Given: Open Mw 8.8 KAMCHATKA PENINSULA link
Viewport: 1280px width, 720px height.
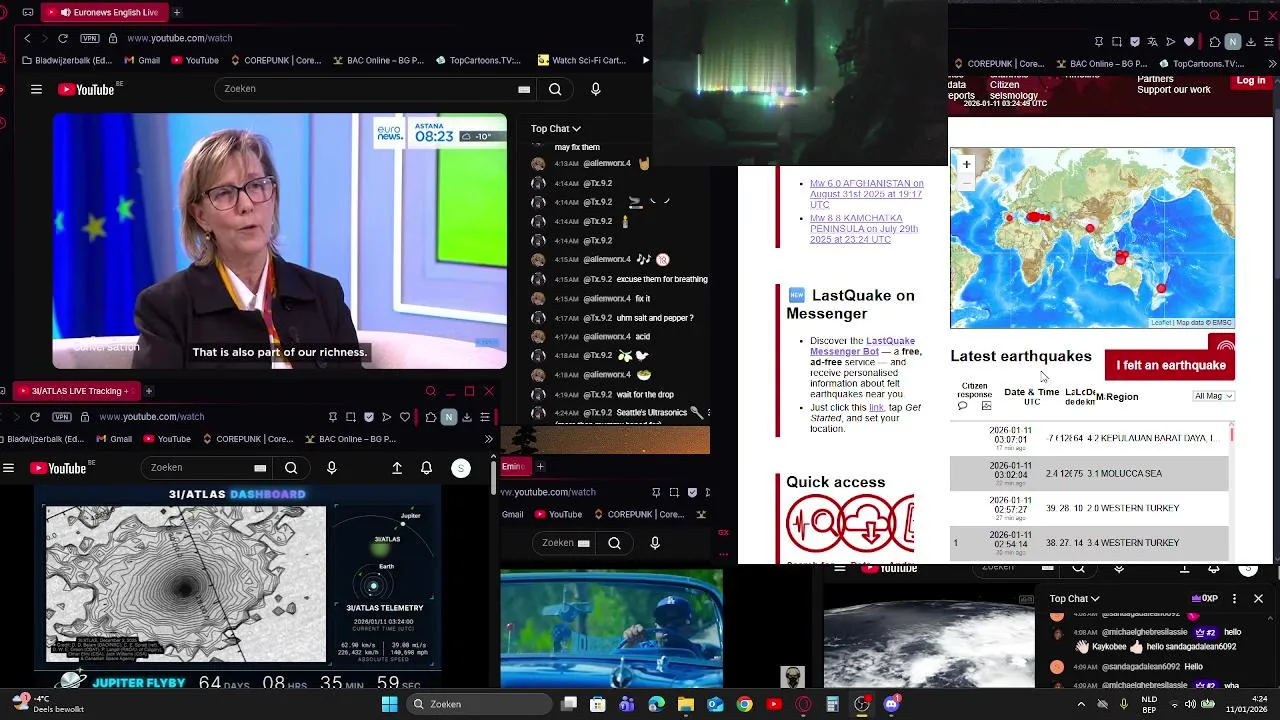Looking at the screenshot, I should [864, 229].
